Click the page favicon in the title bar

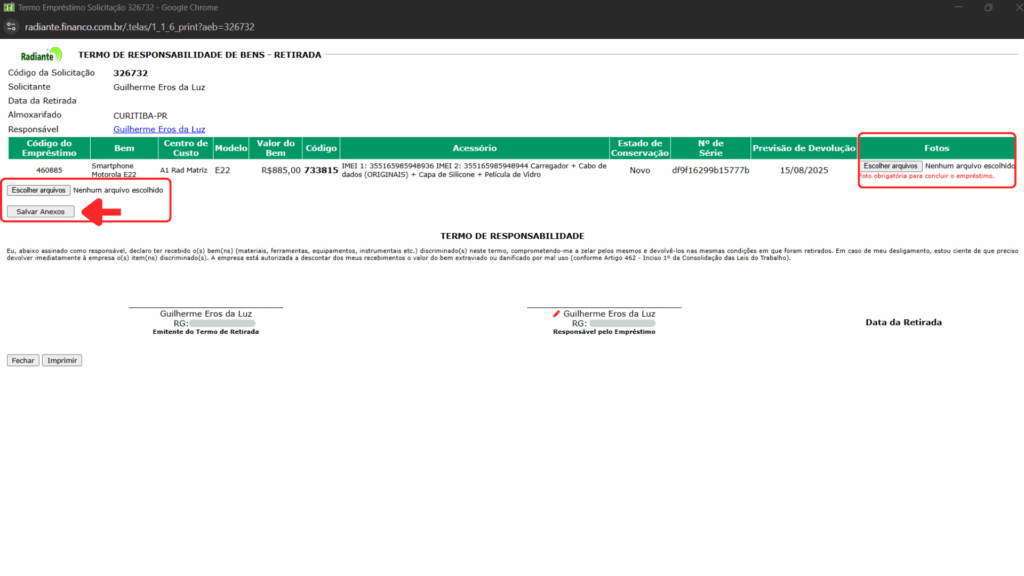9,7
